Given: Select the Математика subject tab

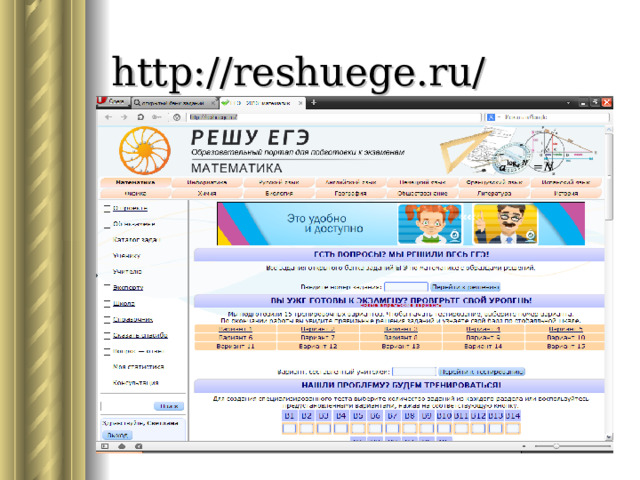Looking at the screenshot, I should (136, 182).
